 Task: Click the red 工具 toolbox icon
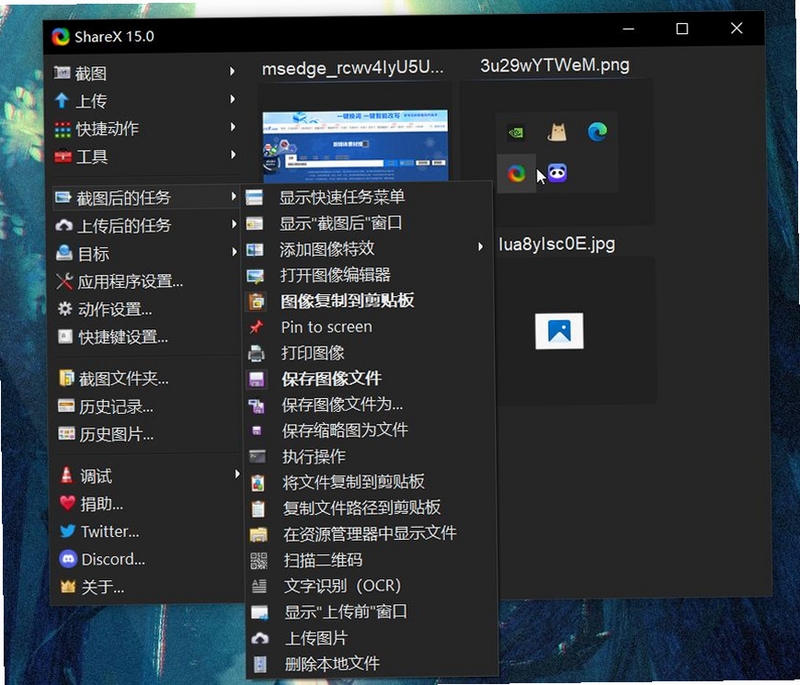(x=63, y=156)
